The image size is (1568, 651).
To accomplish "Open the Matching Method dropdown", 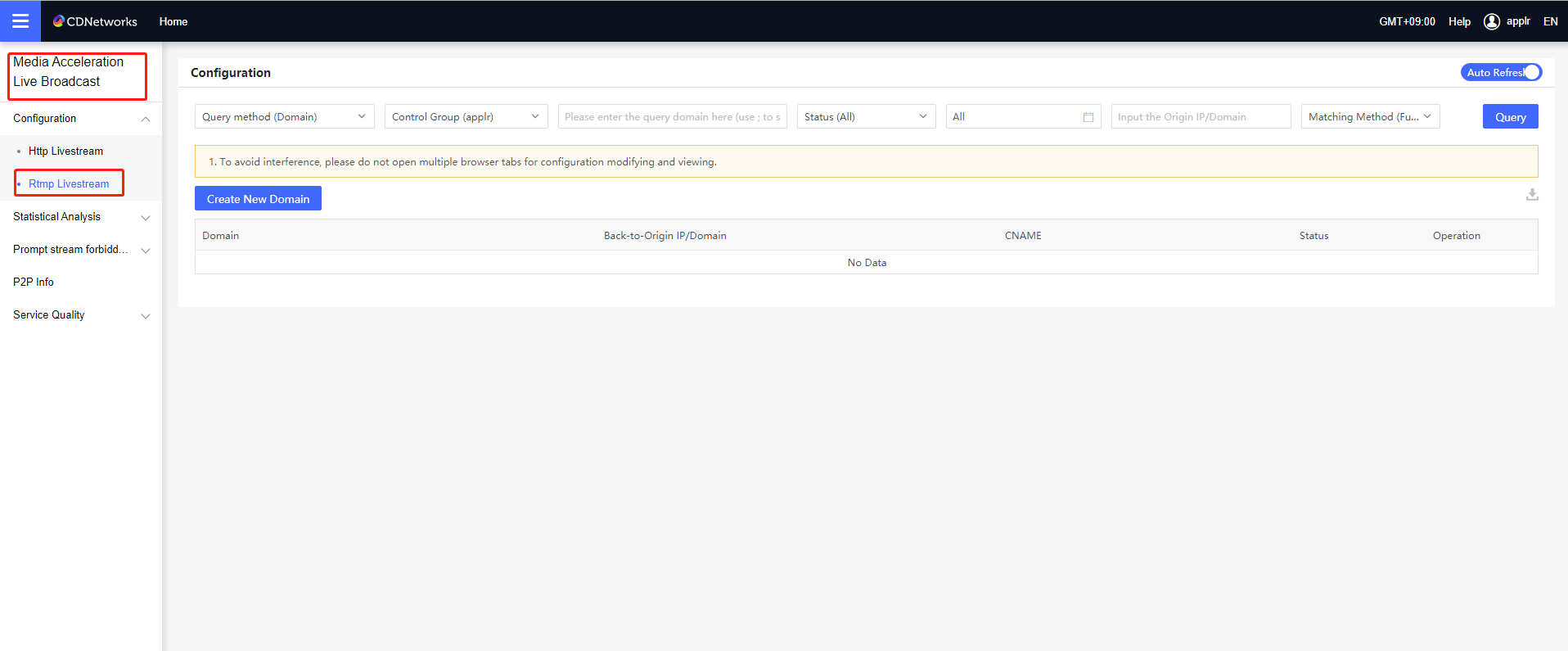I will (x=1371, y=116).
